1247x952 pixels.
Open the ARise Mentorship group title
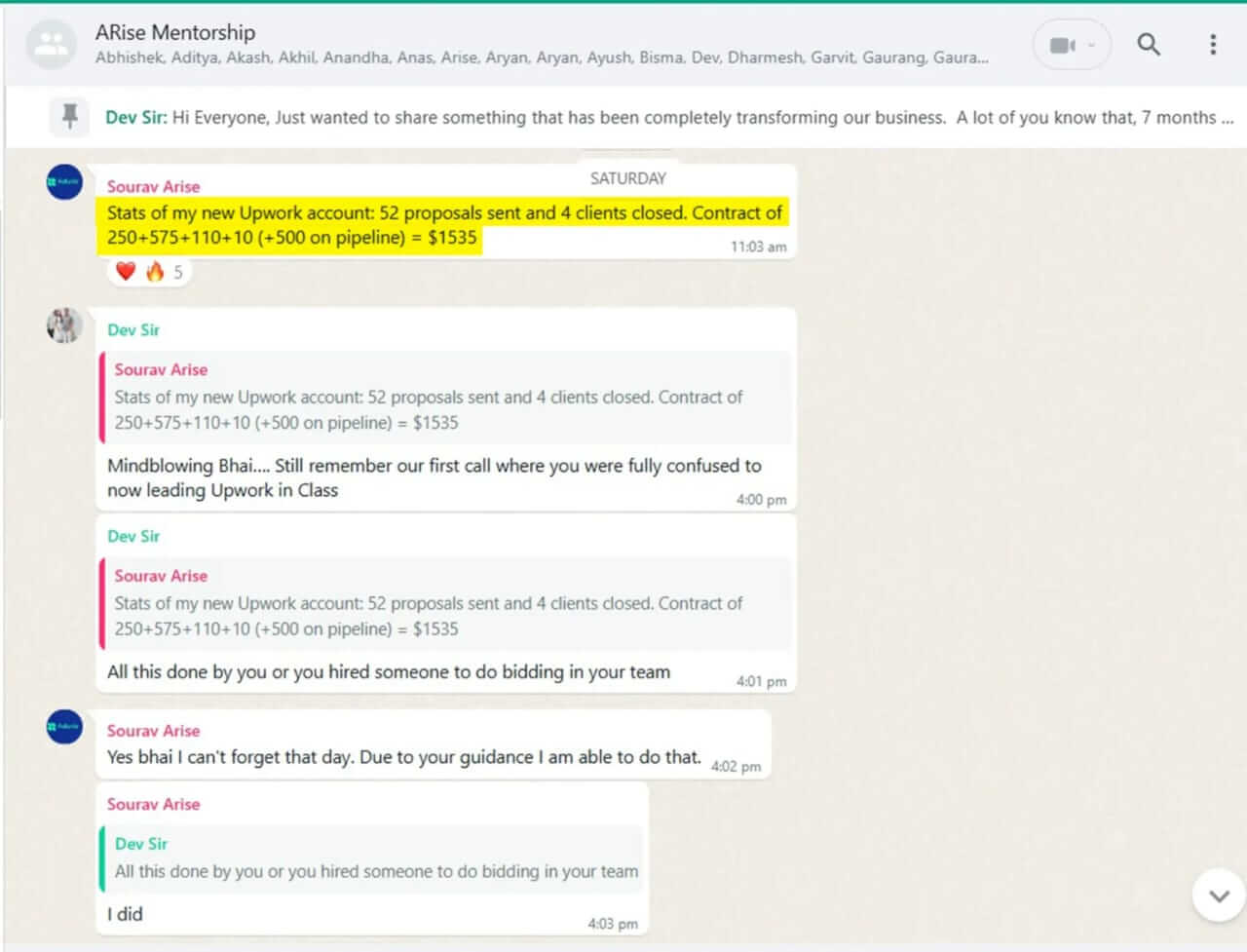175,32
